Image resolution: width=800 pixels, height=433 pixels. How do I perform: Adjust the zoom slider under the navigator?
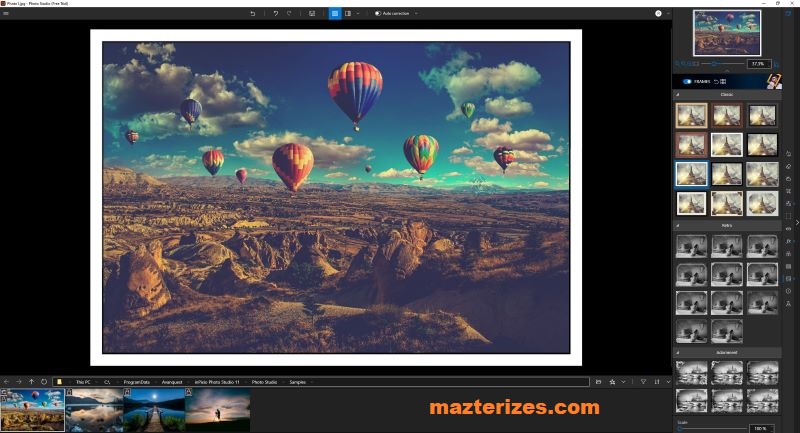pyautogui.click(x=722, y=64)
